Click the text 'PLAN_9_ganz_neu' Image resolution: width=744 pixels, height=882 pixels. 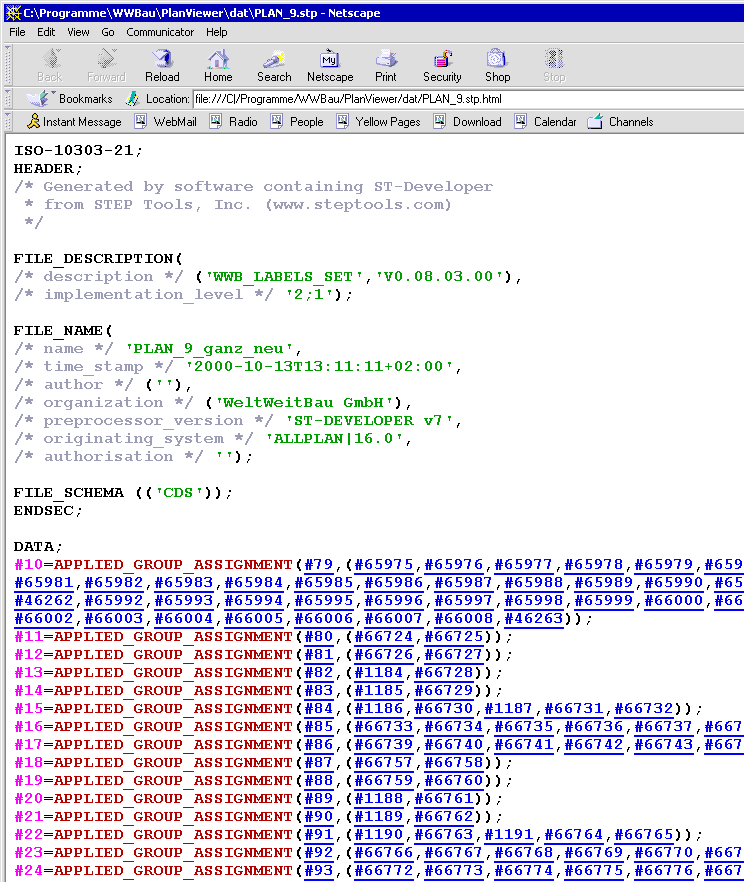[x=210, y=349]
